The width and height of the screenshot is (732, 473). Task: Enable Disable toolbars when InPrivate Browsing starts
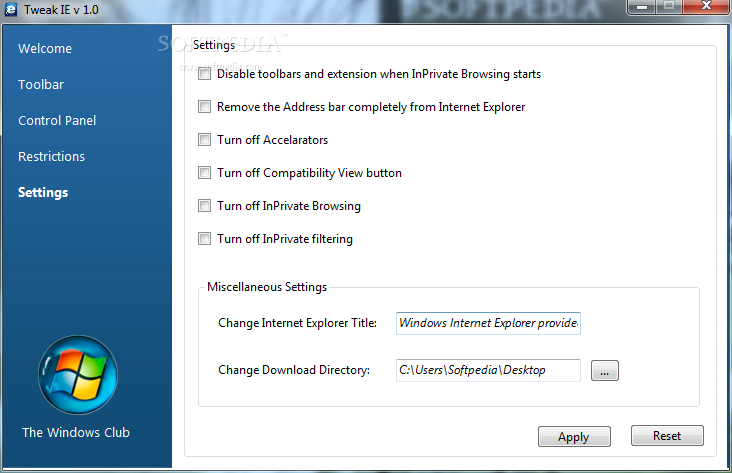click(204, 74)
